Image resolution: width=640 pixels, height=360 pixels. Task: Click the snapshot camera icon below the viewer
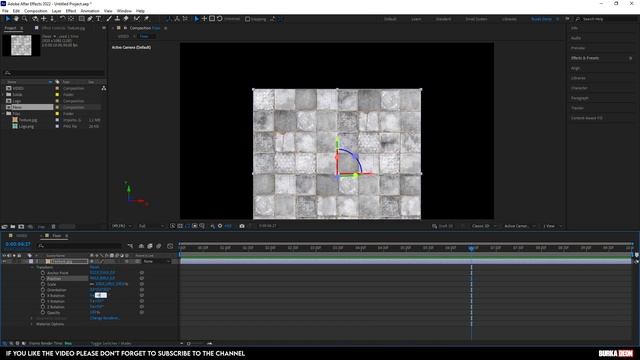coord(242,226)
